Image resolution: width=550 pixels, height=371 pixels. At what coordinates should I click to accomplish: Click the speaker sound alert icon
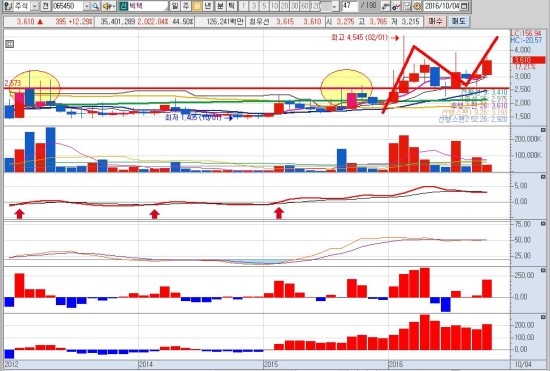point(109,6)
